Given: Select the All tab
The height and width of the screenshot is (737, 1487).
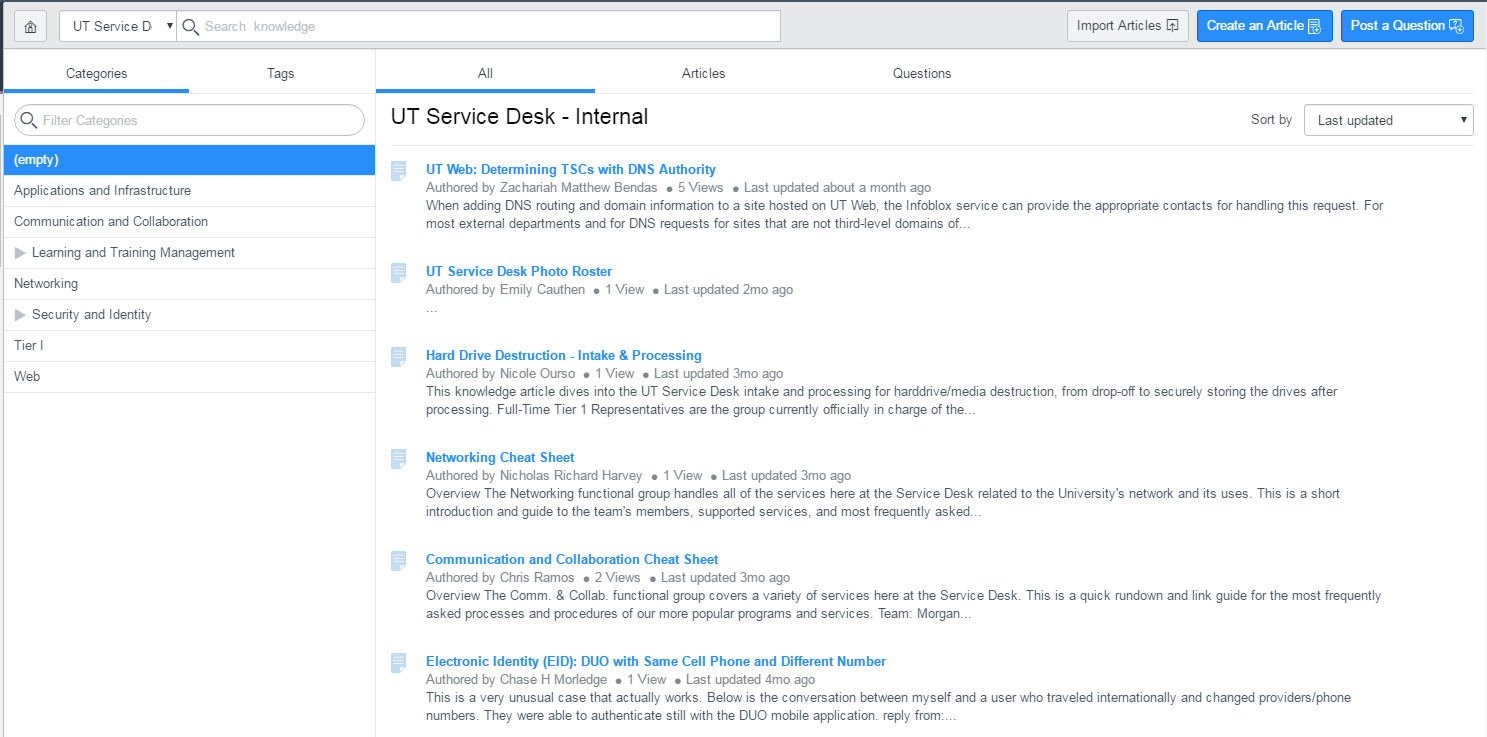Looking at the screenshot, I should (x=485, y=73).
